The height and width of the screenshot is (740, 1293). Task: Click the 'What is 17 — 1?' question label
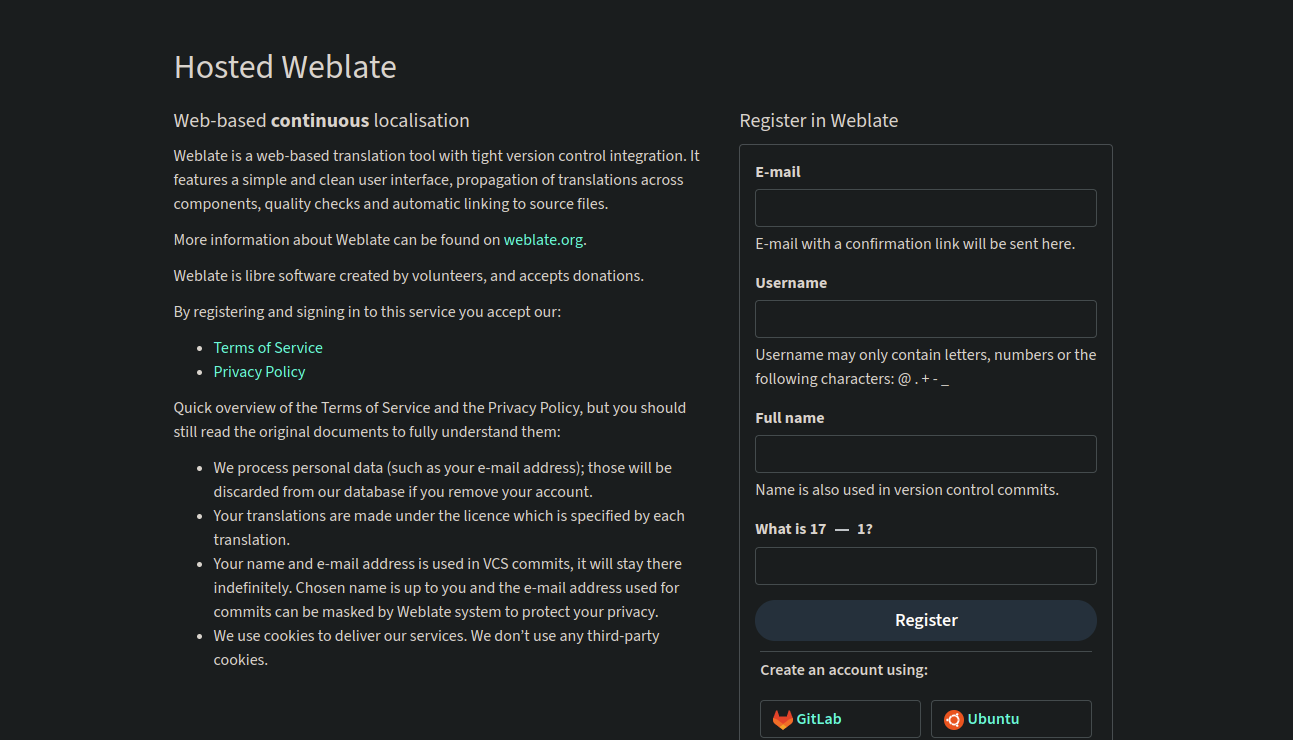(813, 529)
